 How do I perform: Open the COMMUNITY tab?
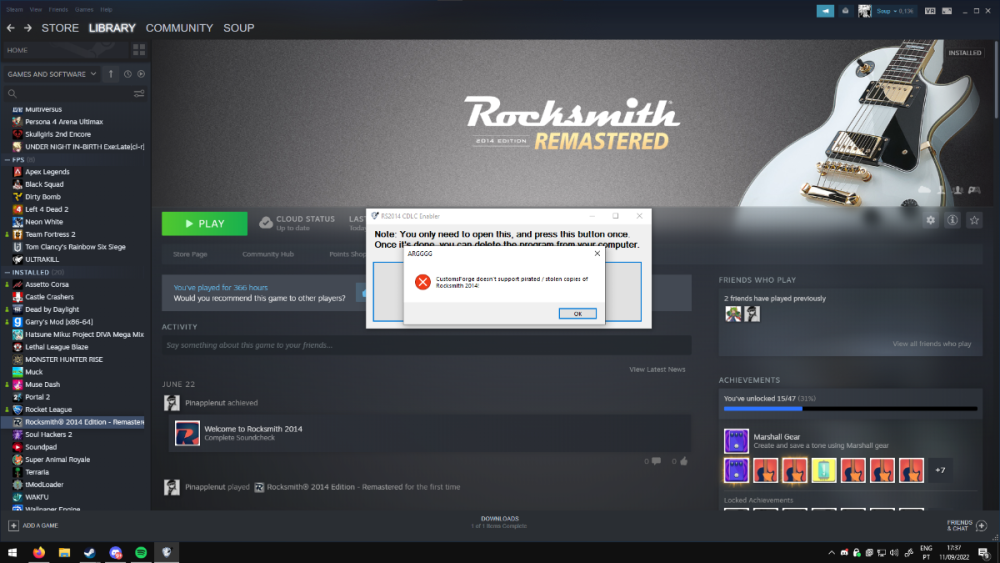tap(179, 28)
